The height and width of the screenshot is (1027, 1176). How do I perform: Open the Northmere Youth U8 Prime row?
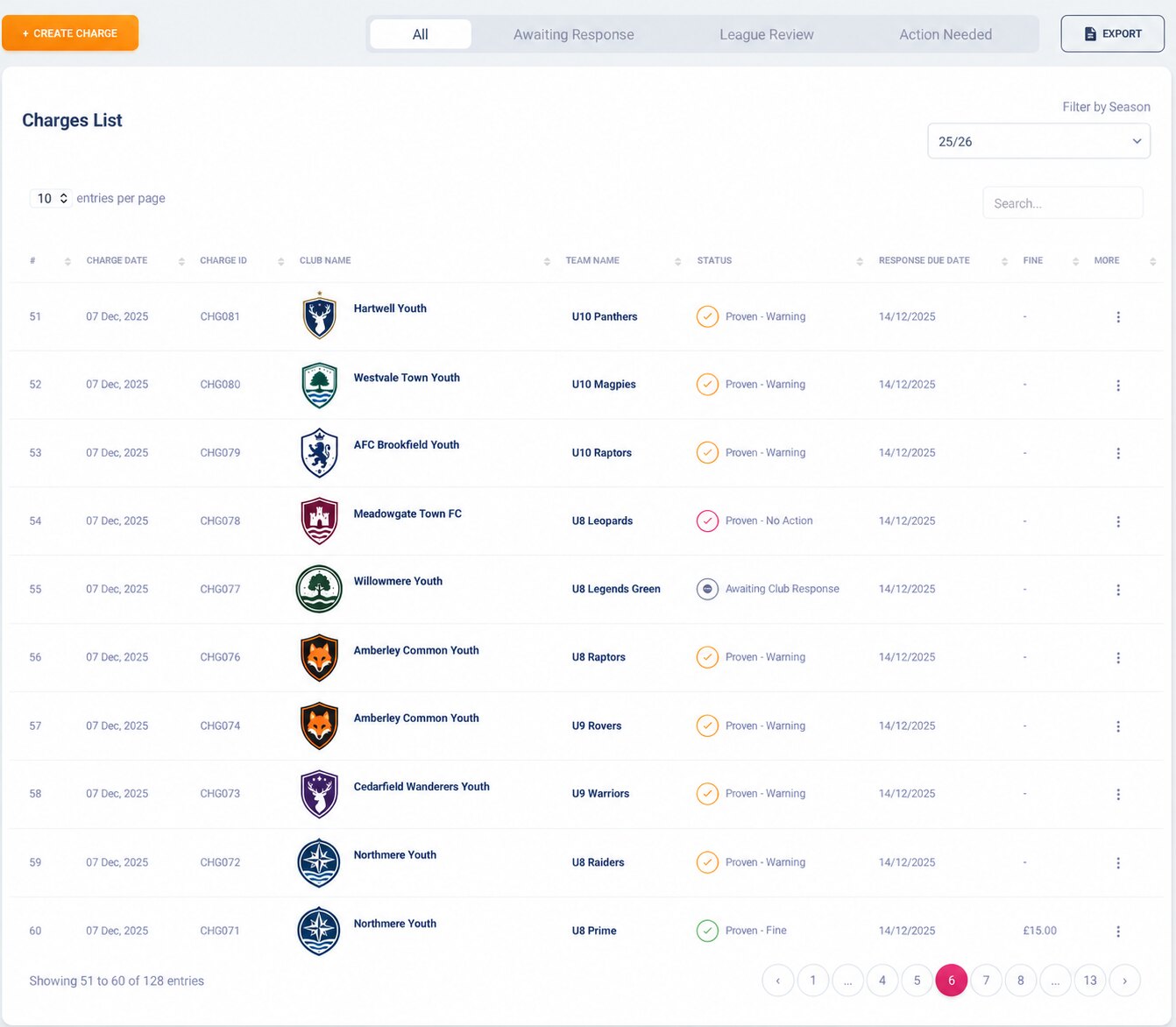587,931
